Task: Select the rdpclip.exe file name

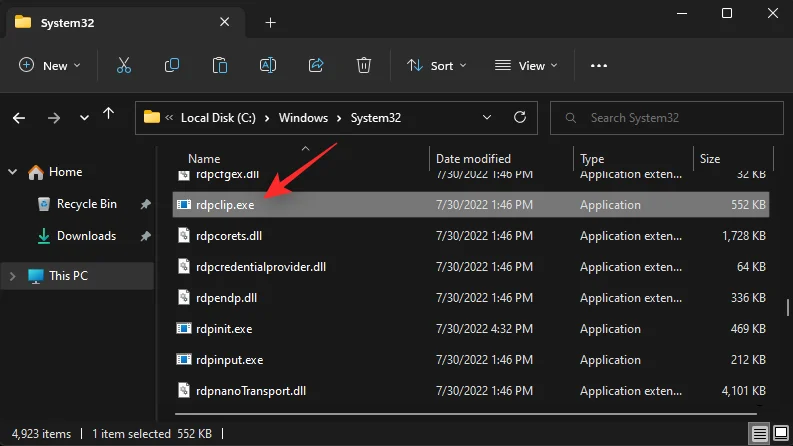Action: pos(225,205)
